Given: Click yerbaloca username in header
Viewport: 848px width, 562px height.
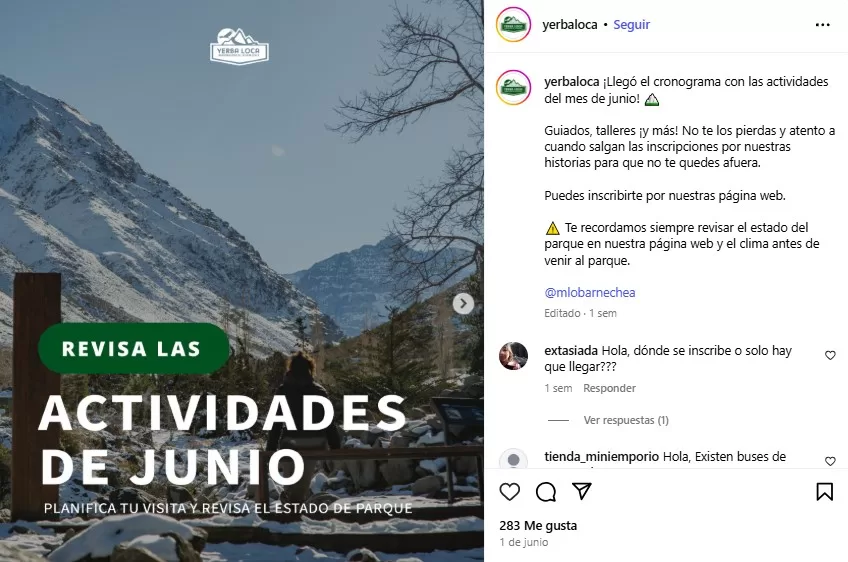Looking at the screenshot, I should click(x=570, y=24).
